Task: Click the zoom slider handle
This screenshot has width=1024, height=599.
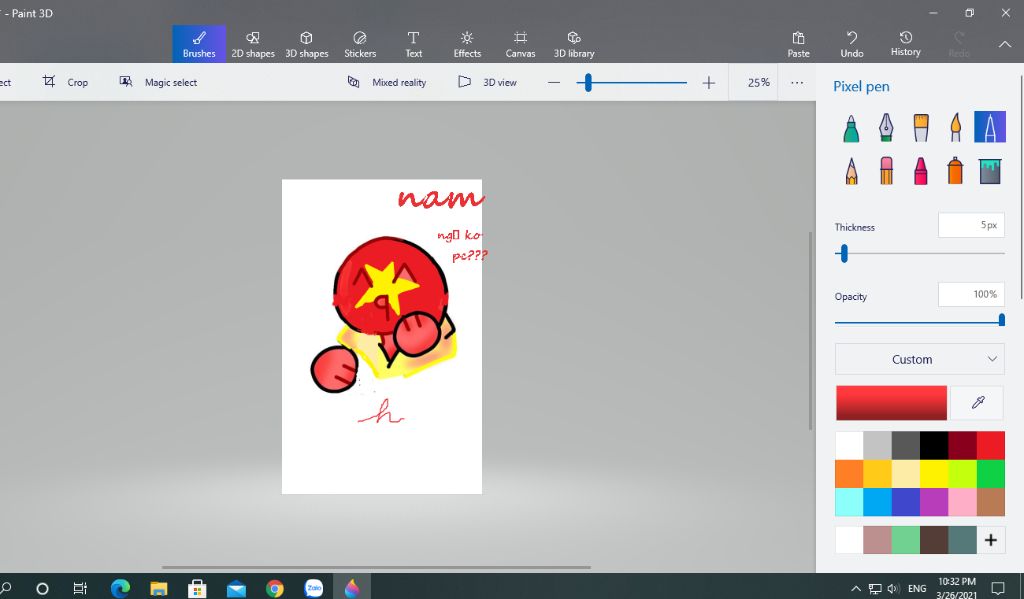Action: [588, 83]
